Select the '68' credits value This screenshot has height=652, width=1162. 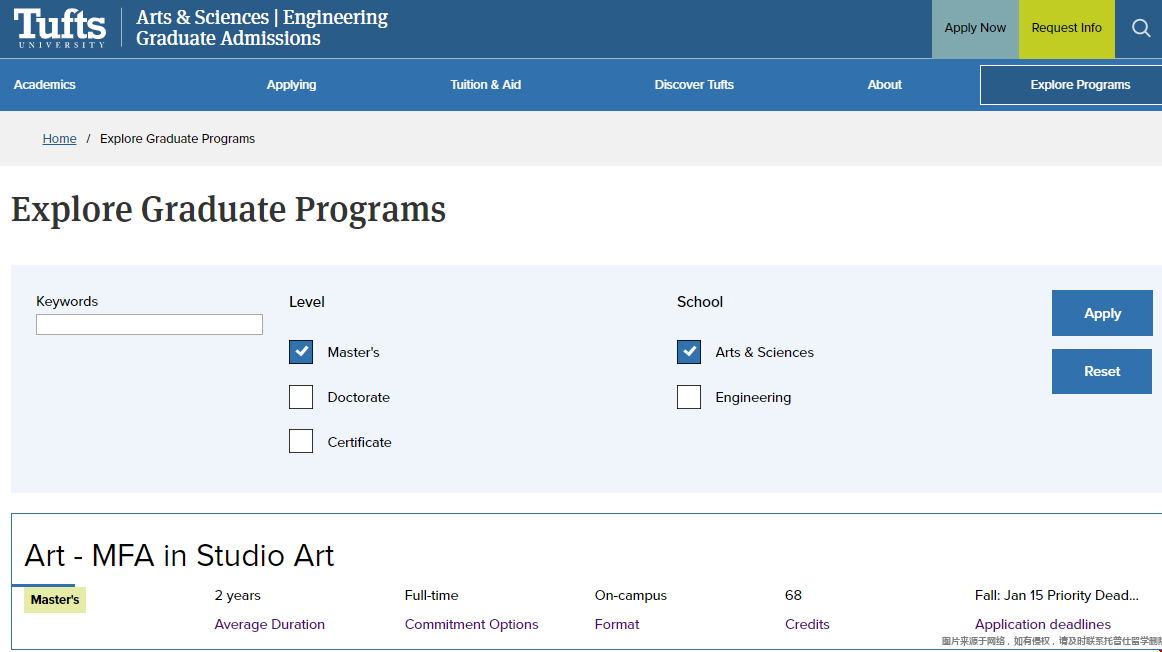click(793, 596)
